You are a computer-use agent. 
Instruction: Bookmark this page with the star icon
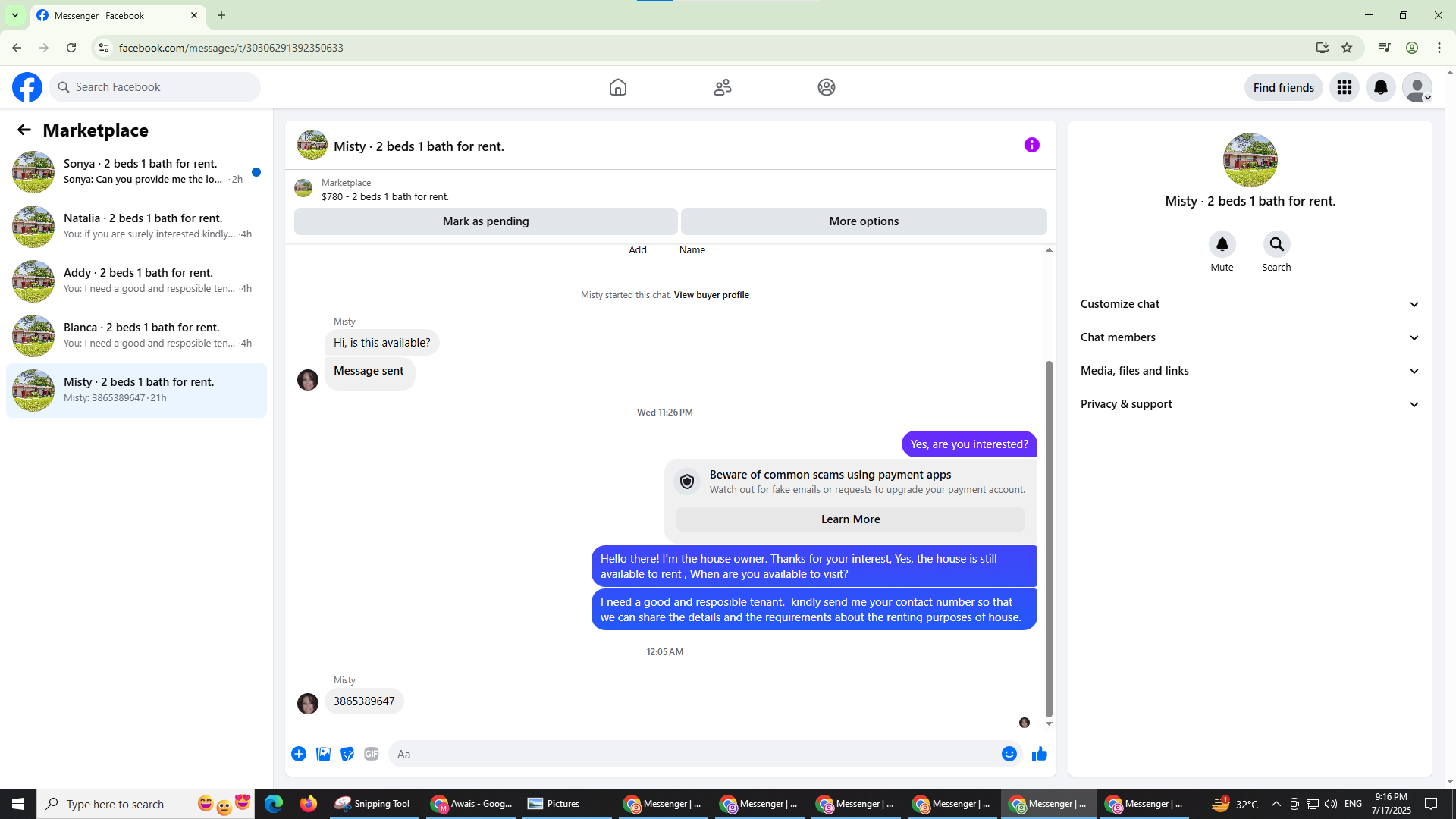point(1347,48)
